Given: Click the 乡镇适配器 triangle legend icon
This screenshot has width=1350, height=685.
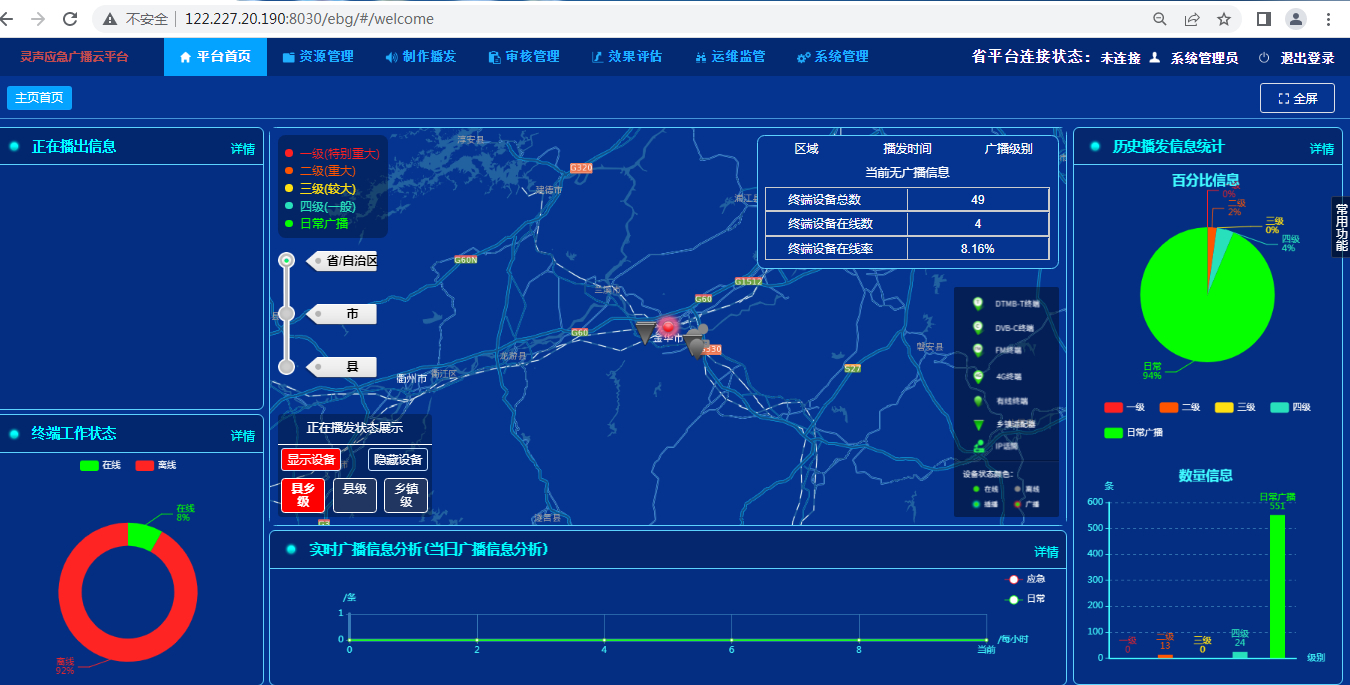Looking at the screenshot, I should pos(978,424).
